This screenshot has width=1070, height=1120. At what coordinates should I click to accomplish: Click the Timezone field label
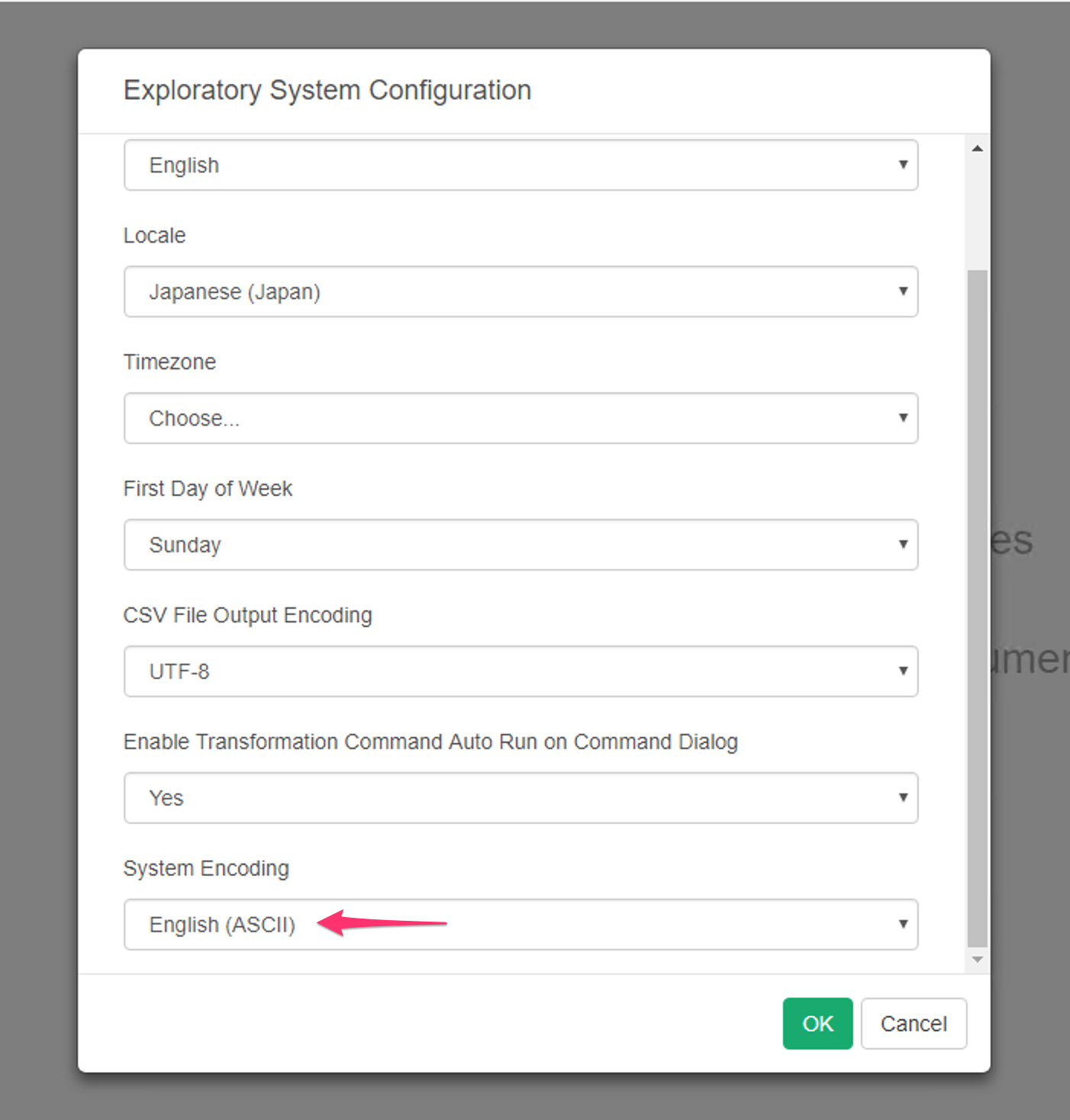point(169,362)
